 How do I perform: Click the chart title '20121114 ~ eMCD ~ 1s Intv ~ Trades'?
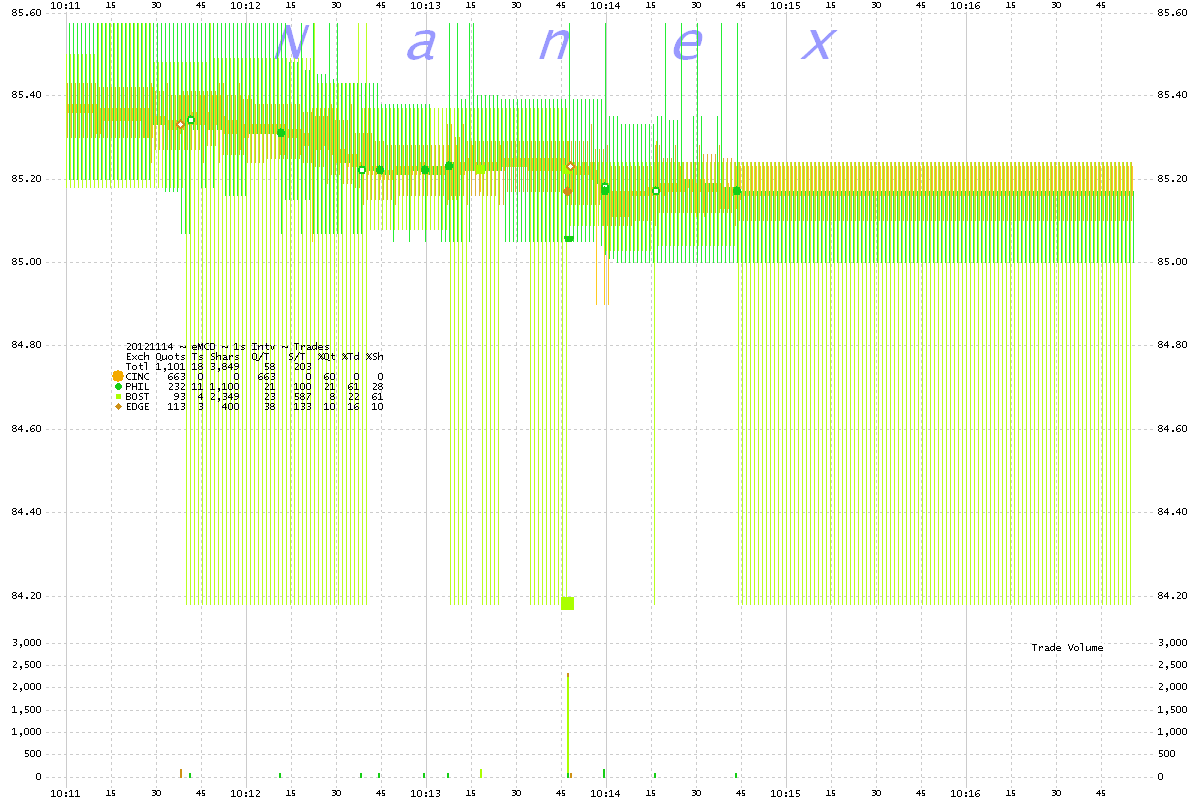[228, 347]
